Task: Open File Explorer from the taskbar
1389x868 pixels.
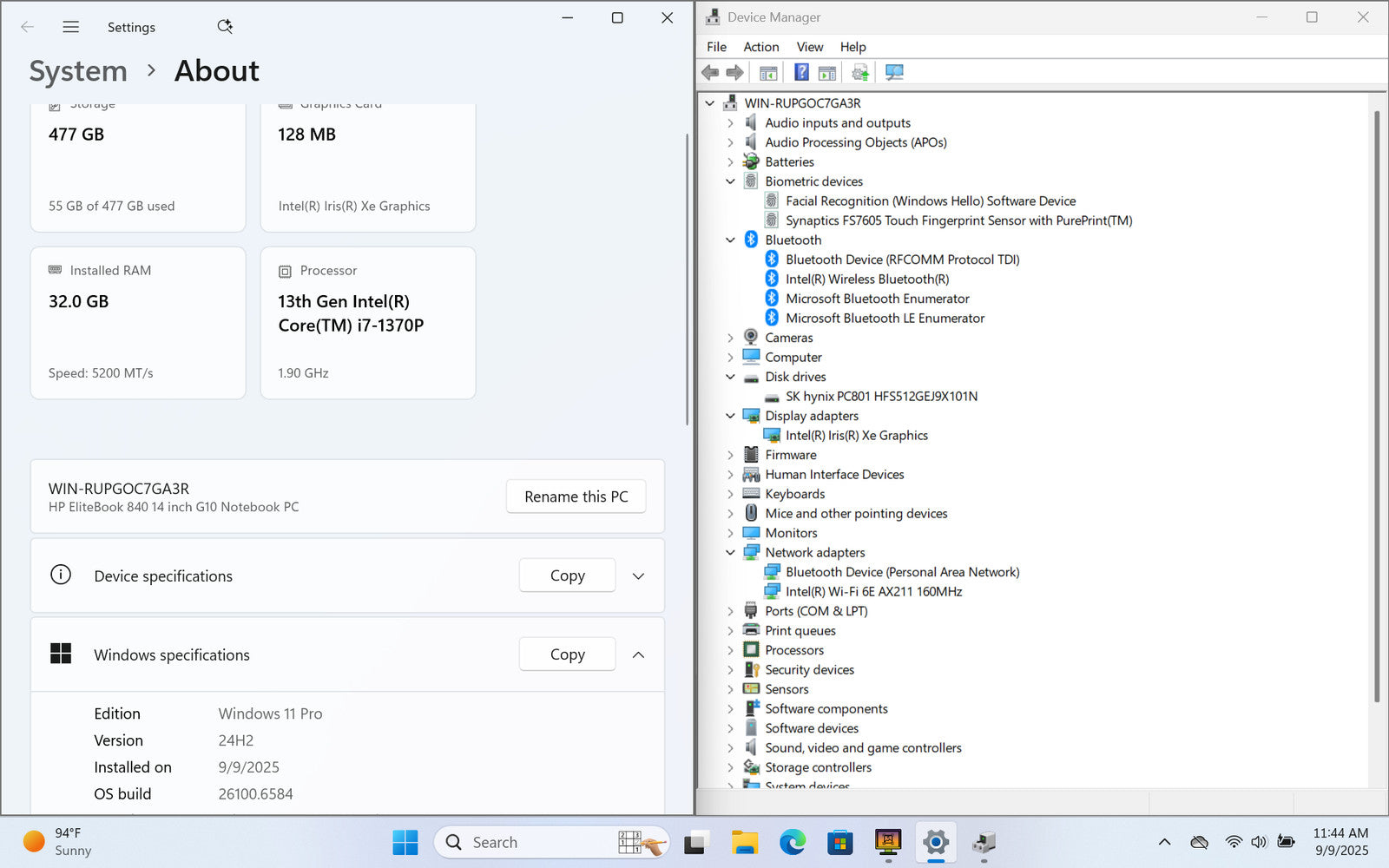Action: point(744,842)
